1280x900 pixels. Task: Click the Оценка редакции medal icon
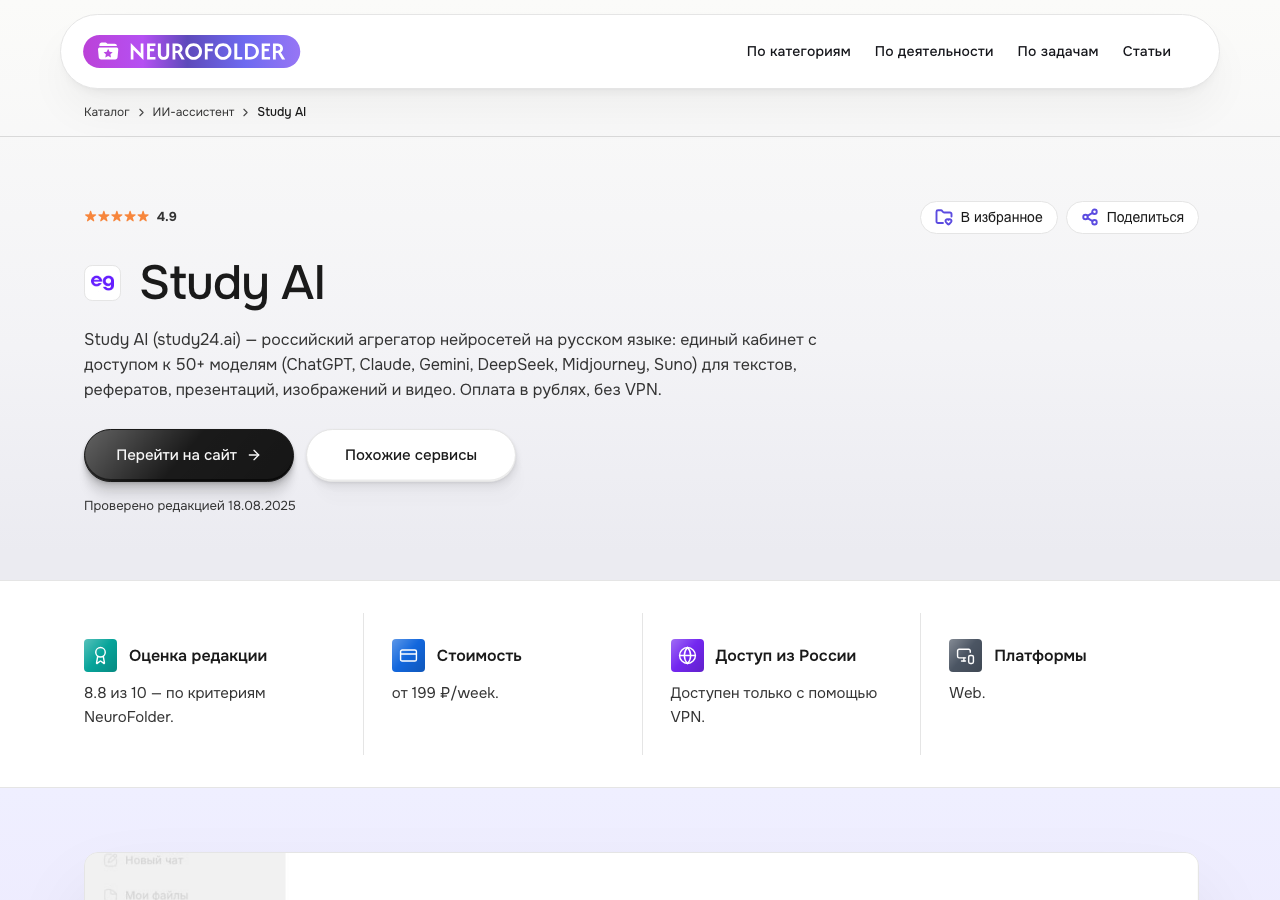(100, 656)
